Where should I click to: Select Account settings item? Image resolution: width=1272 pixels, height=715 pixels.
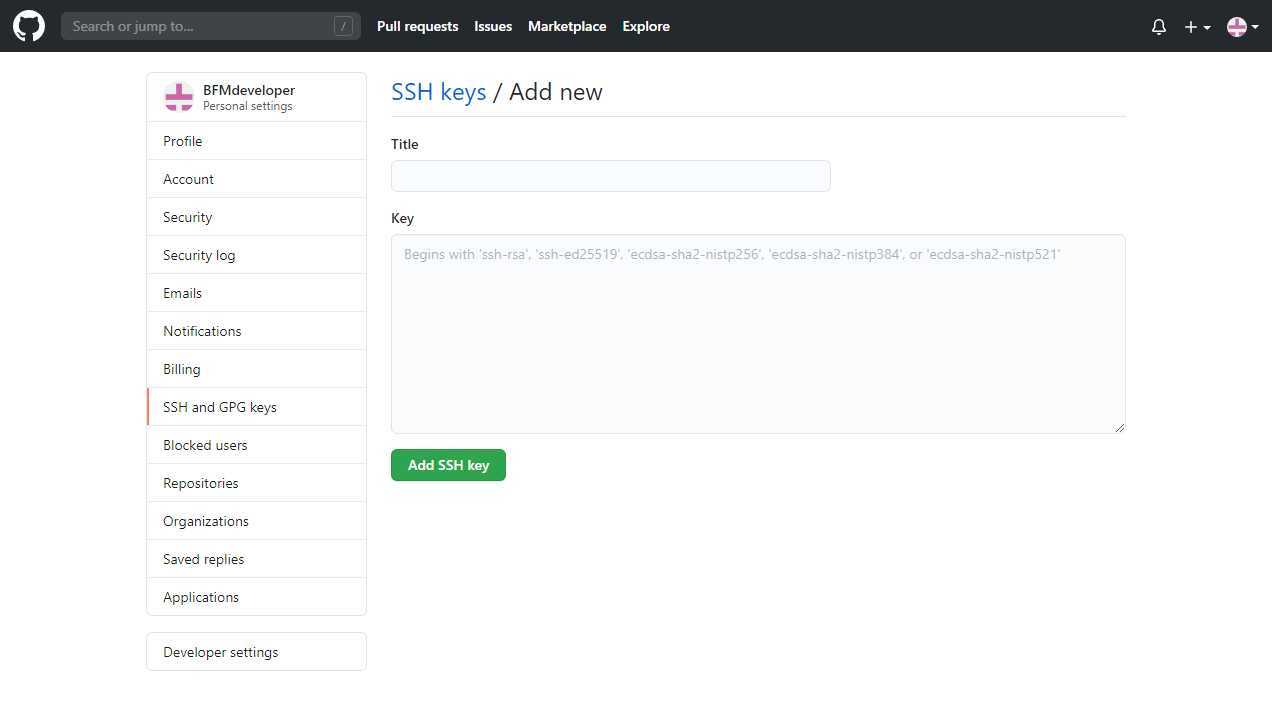[256, 179]
